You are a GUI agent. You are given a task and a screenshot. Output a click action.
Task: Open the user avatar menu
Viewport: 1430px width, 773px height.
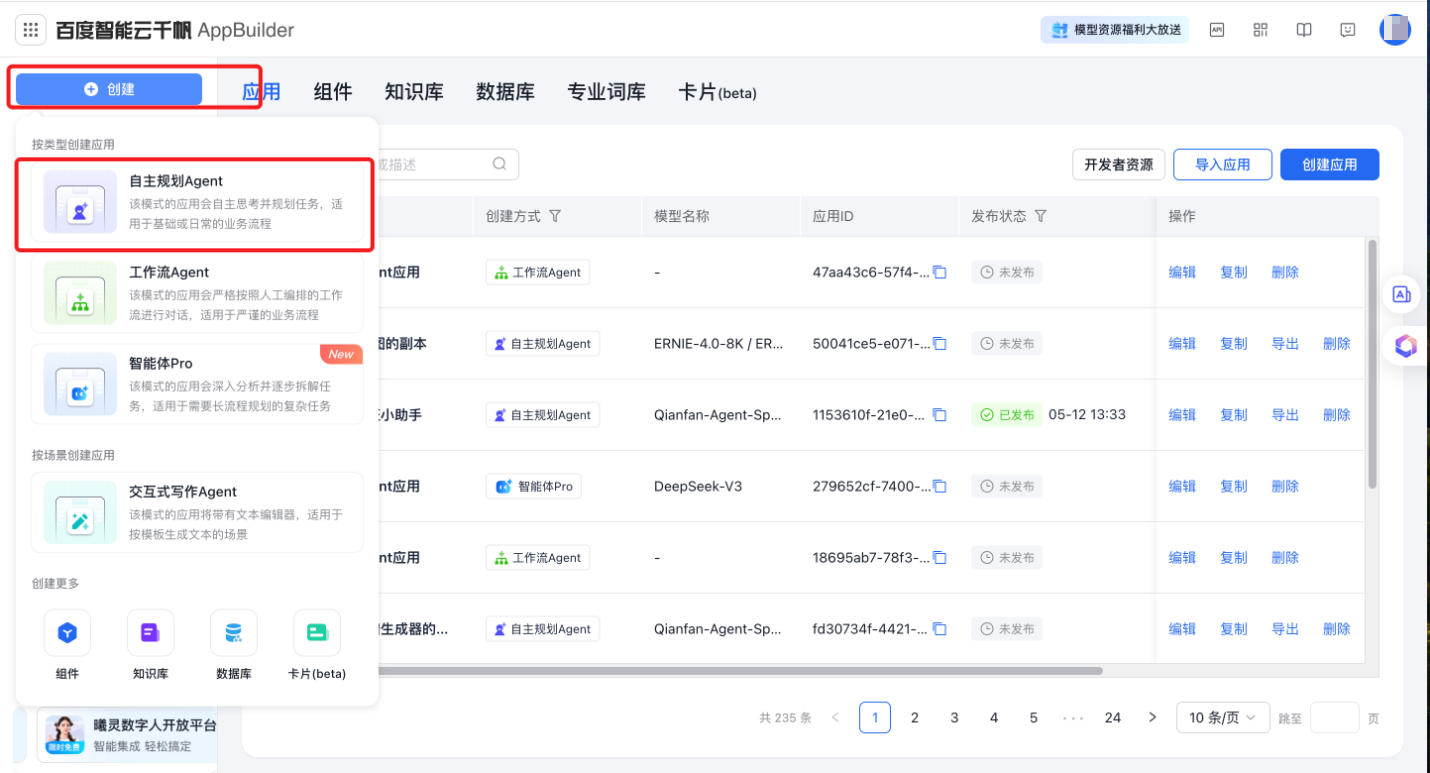tap(1395, 30)
